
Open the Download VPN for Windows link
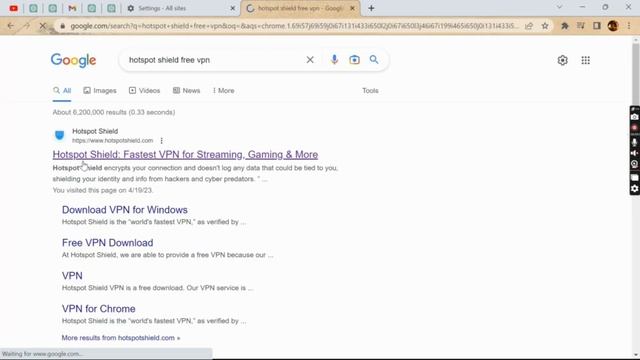pyautogui.click(x=124, y=210)
